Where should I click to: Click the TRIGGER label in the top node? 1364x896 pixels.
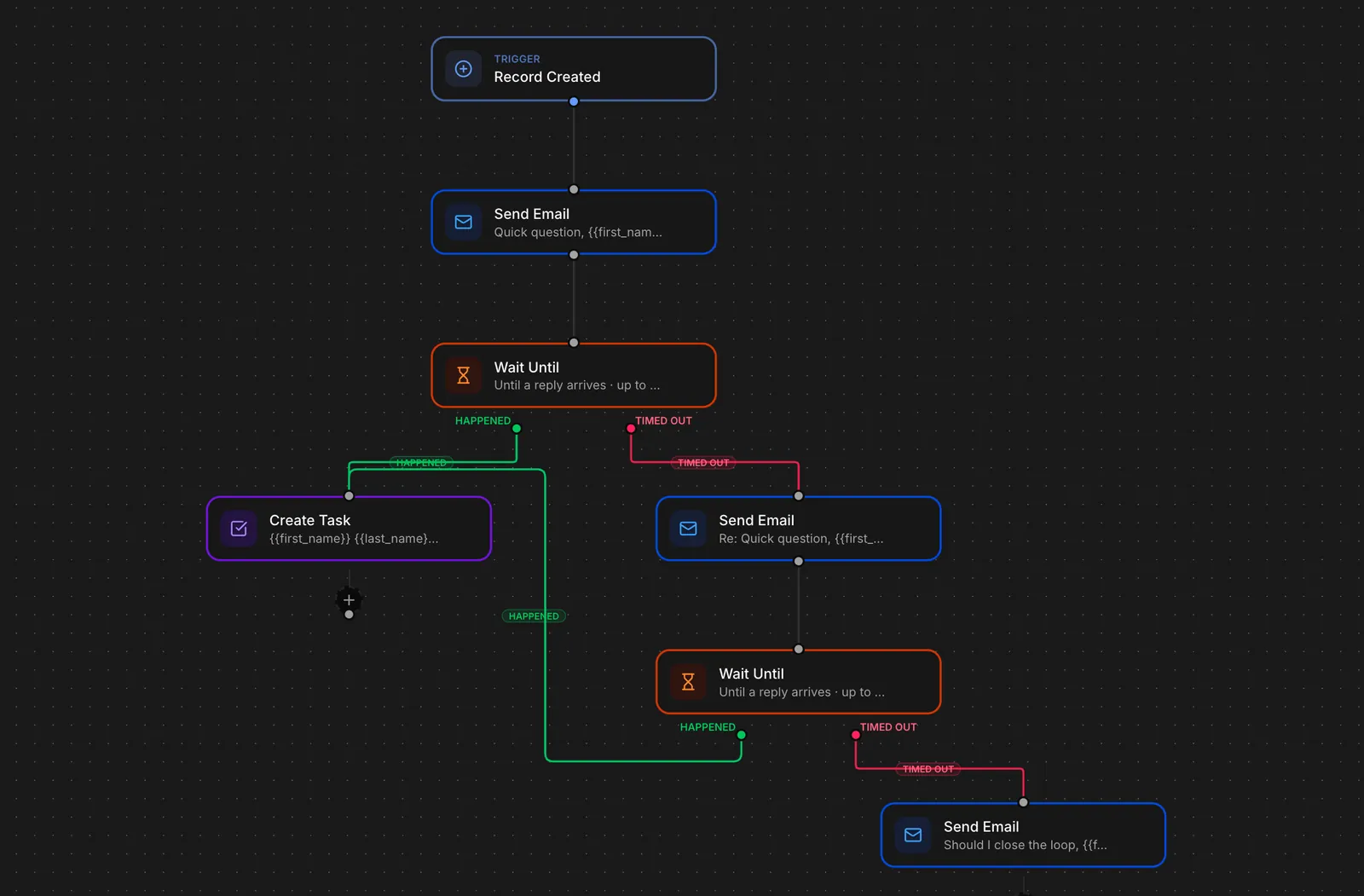[517, 59]
